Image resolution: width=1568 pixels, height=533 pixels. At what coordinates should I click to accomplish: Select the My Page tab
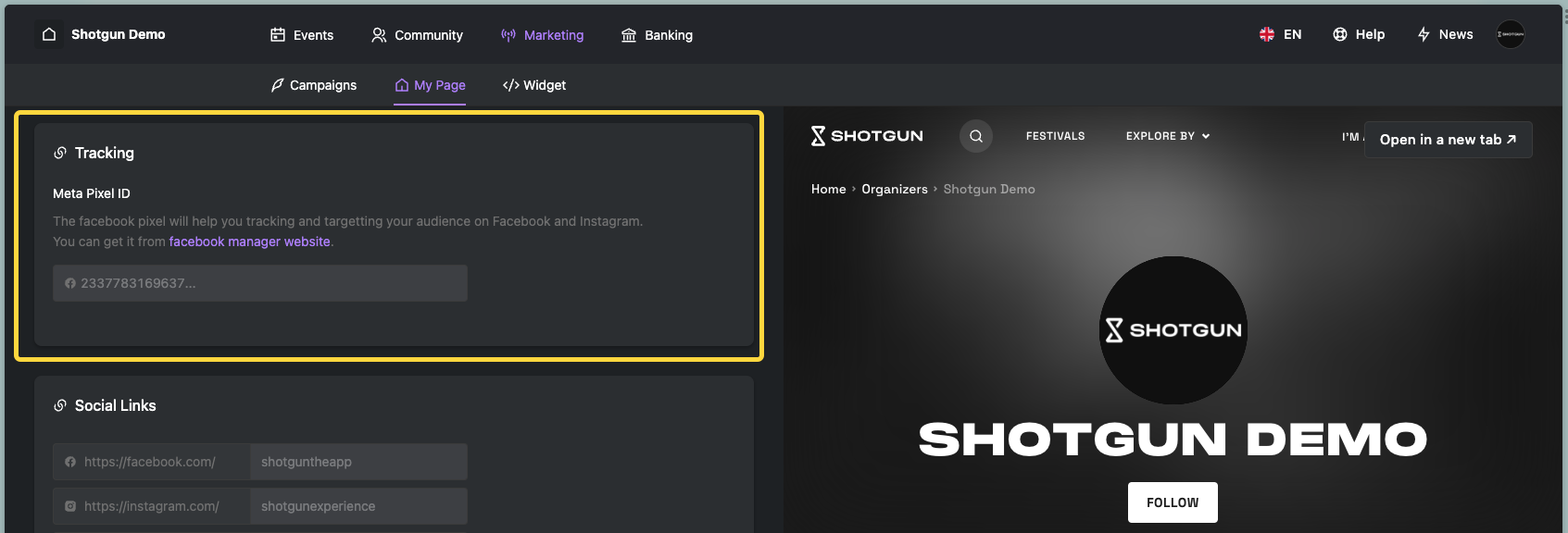point(430,85)
